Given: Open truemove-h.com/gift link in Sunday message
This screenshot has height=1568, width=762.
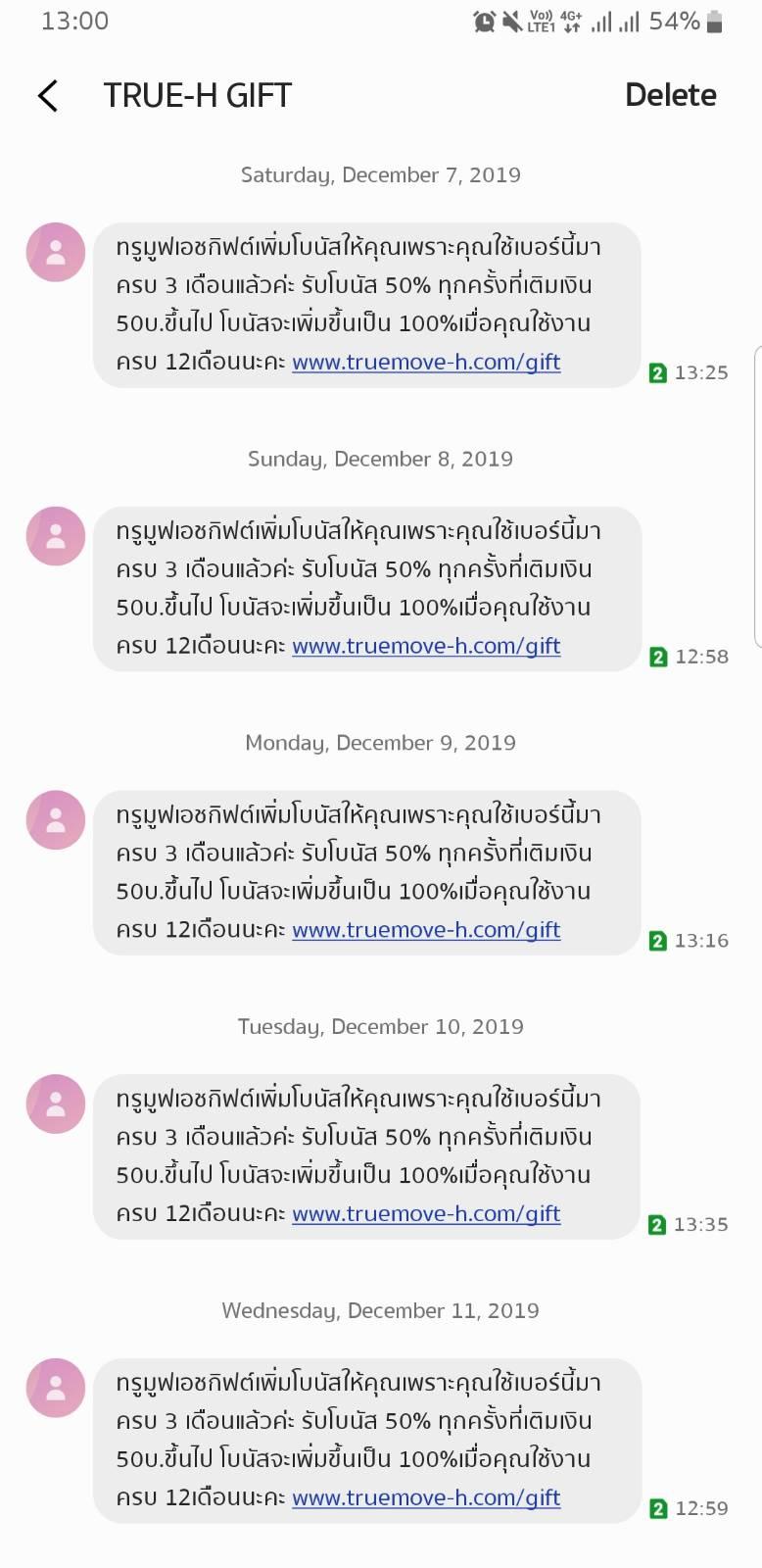Looking at the screenshot, I should (426, 646).
